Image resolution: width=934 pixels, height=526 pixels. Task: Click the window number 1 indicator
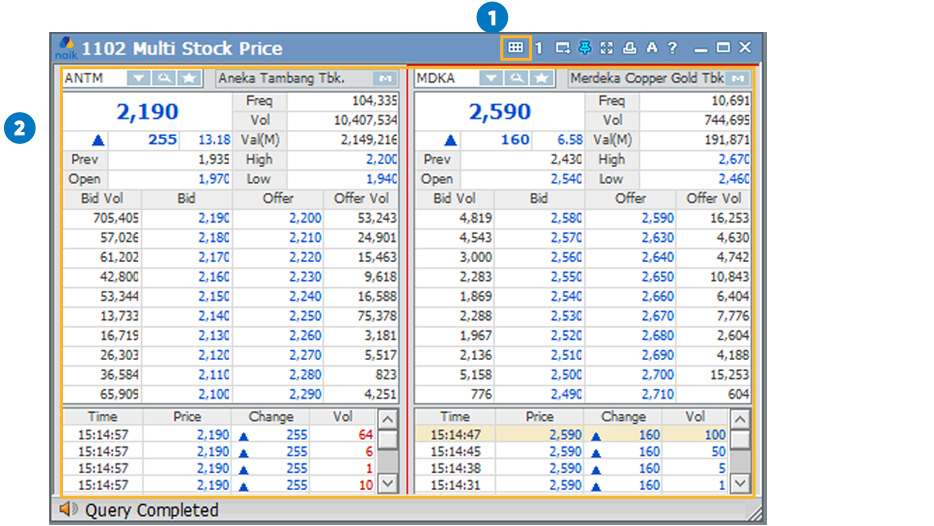(538, 48)
